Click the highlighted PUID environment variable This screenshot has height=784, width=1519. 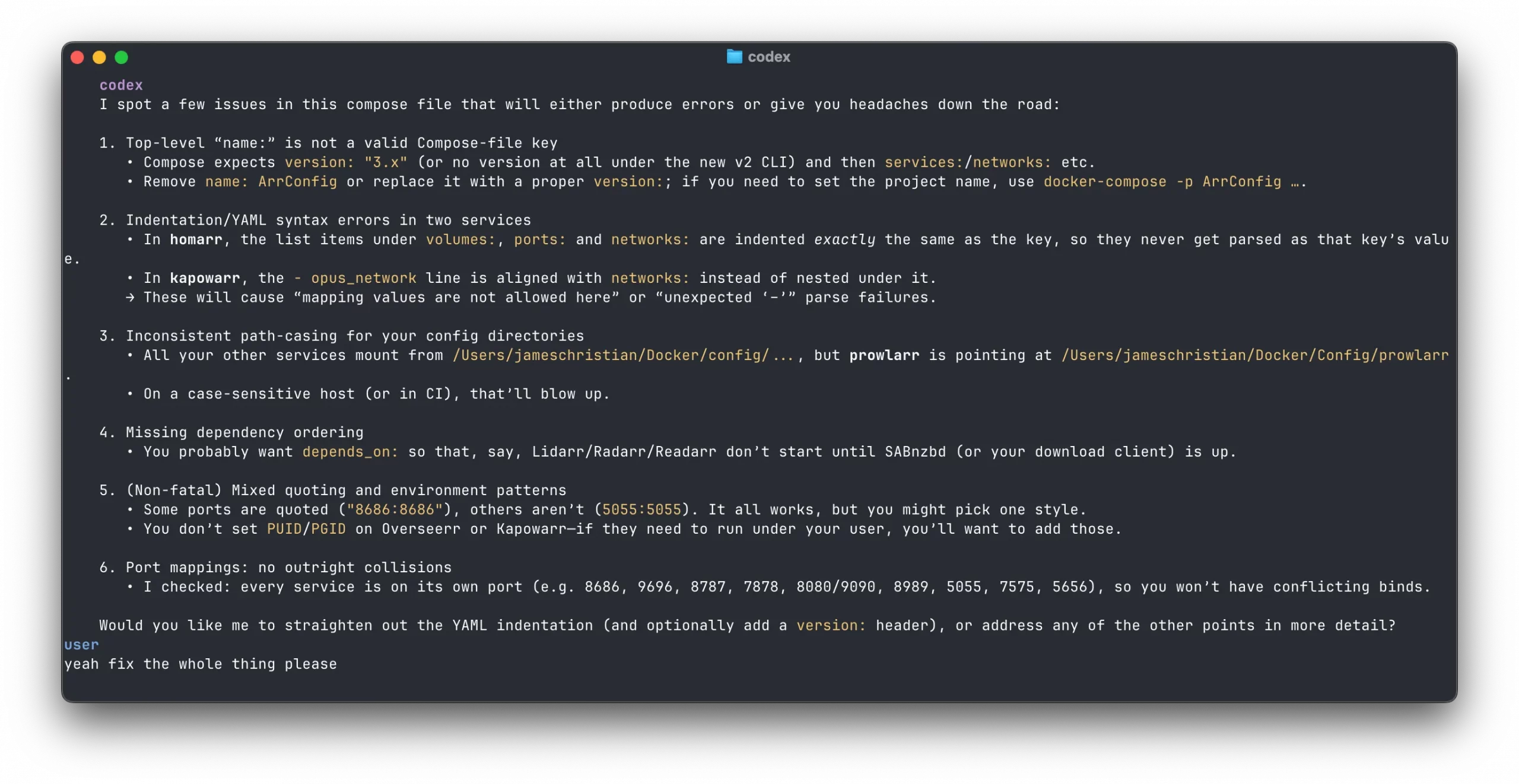coord(284,529)
